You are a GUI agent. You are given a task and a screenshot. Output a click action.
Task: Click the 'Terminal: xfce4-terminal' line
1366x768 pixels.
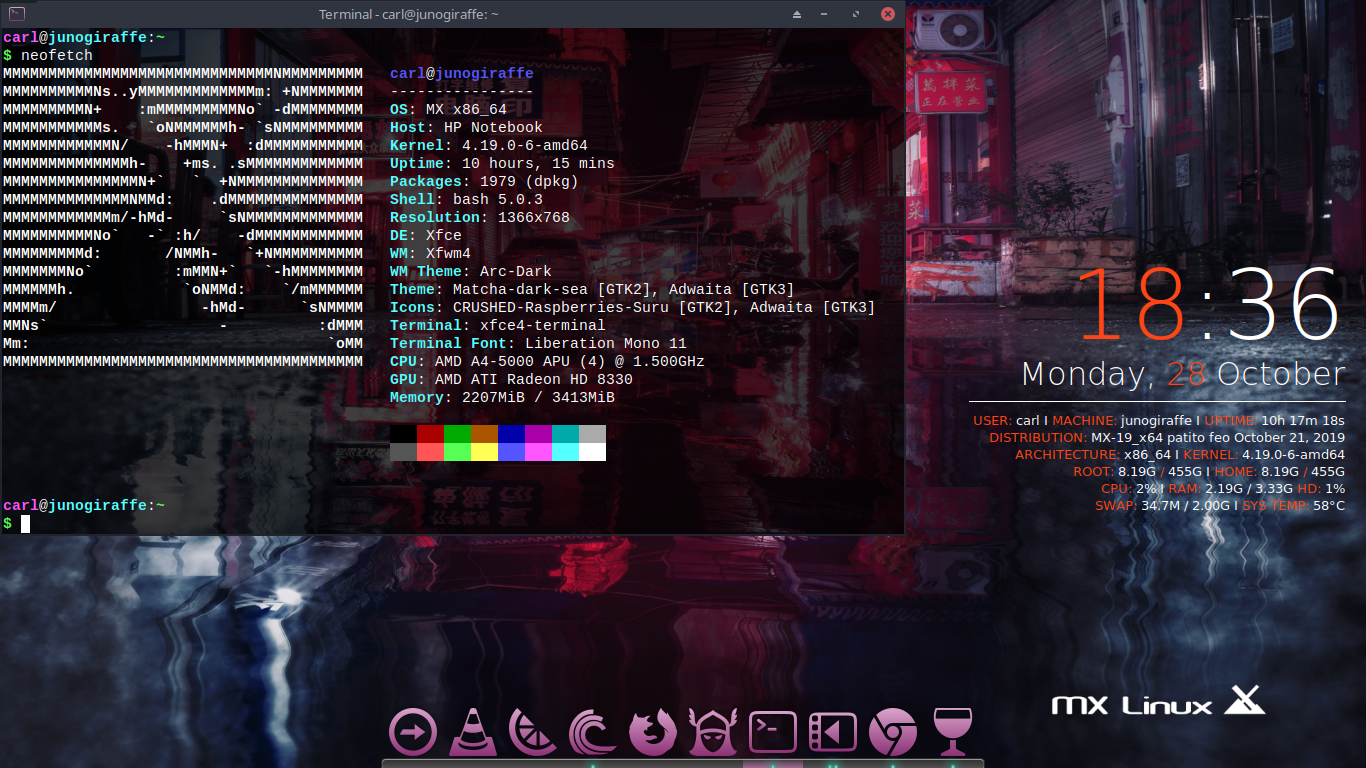click(x=498, y=326)
